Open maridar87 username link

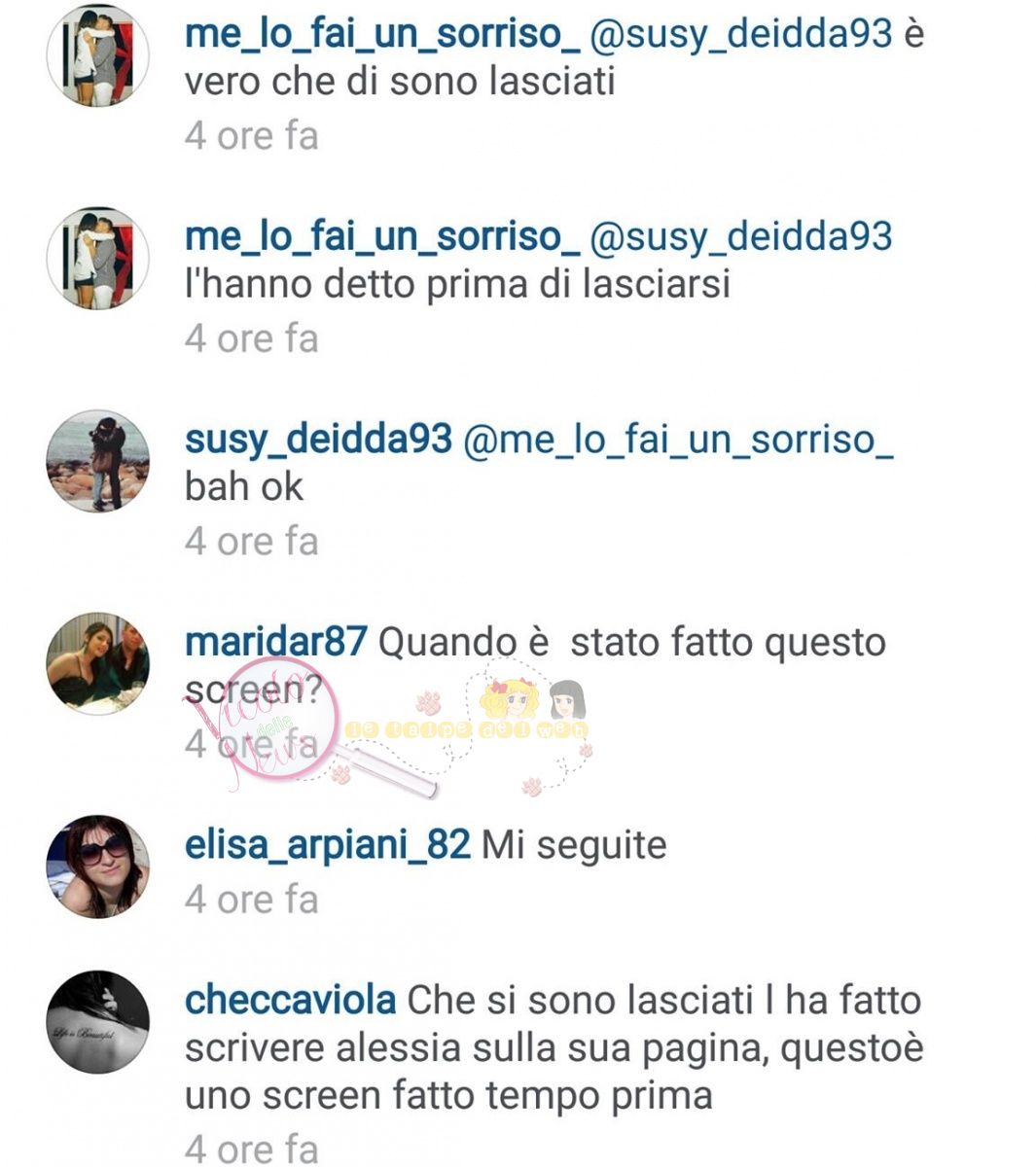[275, 642]
